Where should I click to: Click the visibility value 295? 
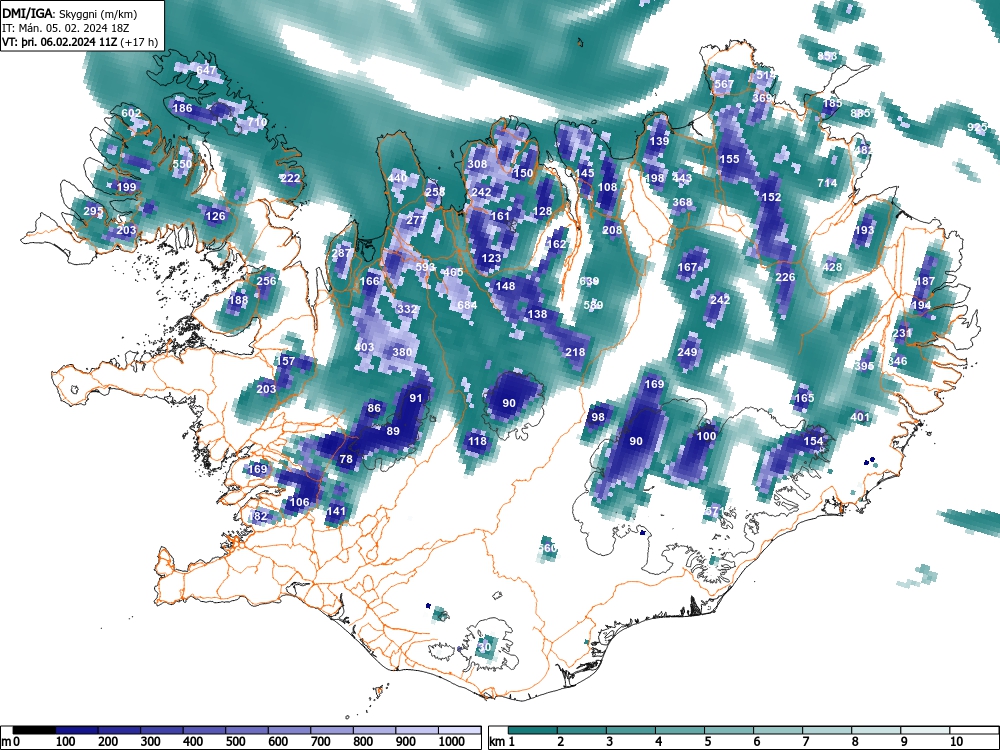point(93,211)
